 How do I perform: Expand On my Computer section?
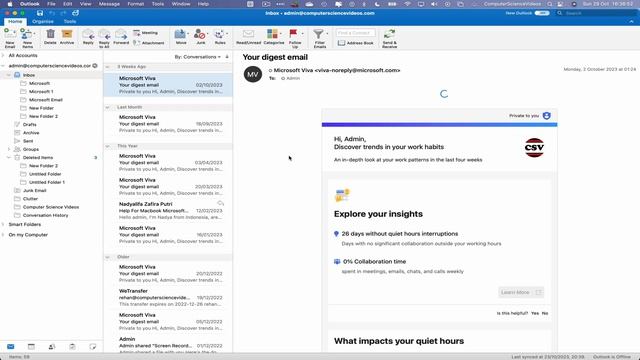(x=3, y=235)
